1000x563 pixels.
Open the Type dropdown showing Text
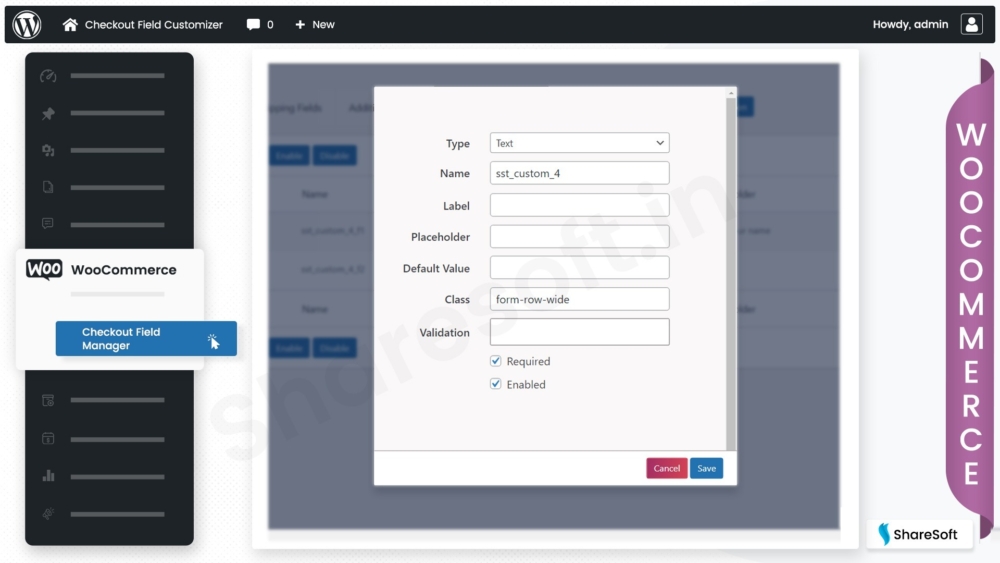pos(579,143)
